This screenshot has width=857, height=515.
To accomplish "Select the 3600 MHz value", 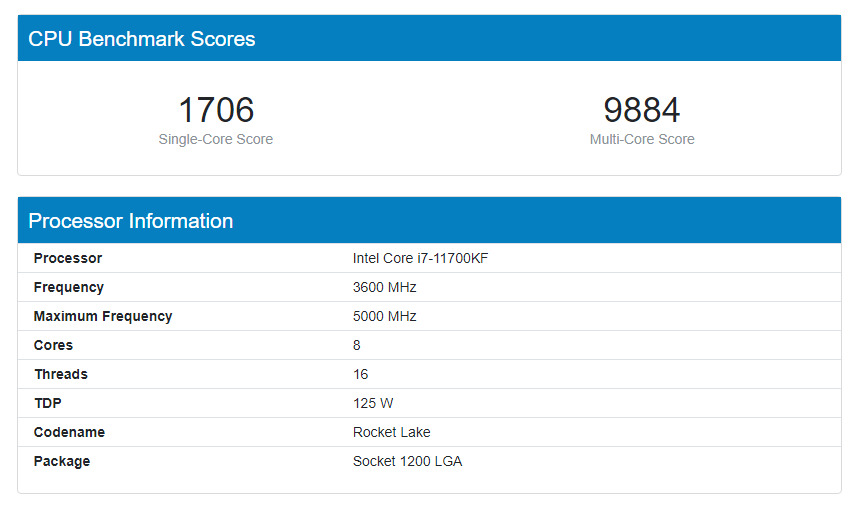I will click(x=385, y=287).
